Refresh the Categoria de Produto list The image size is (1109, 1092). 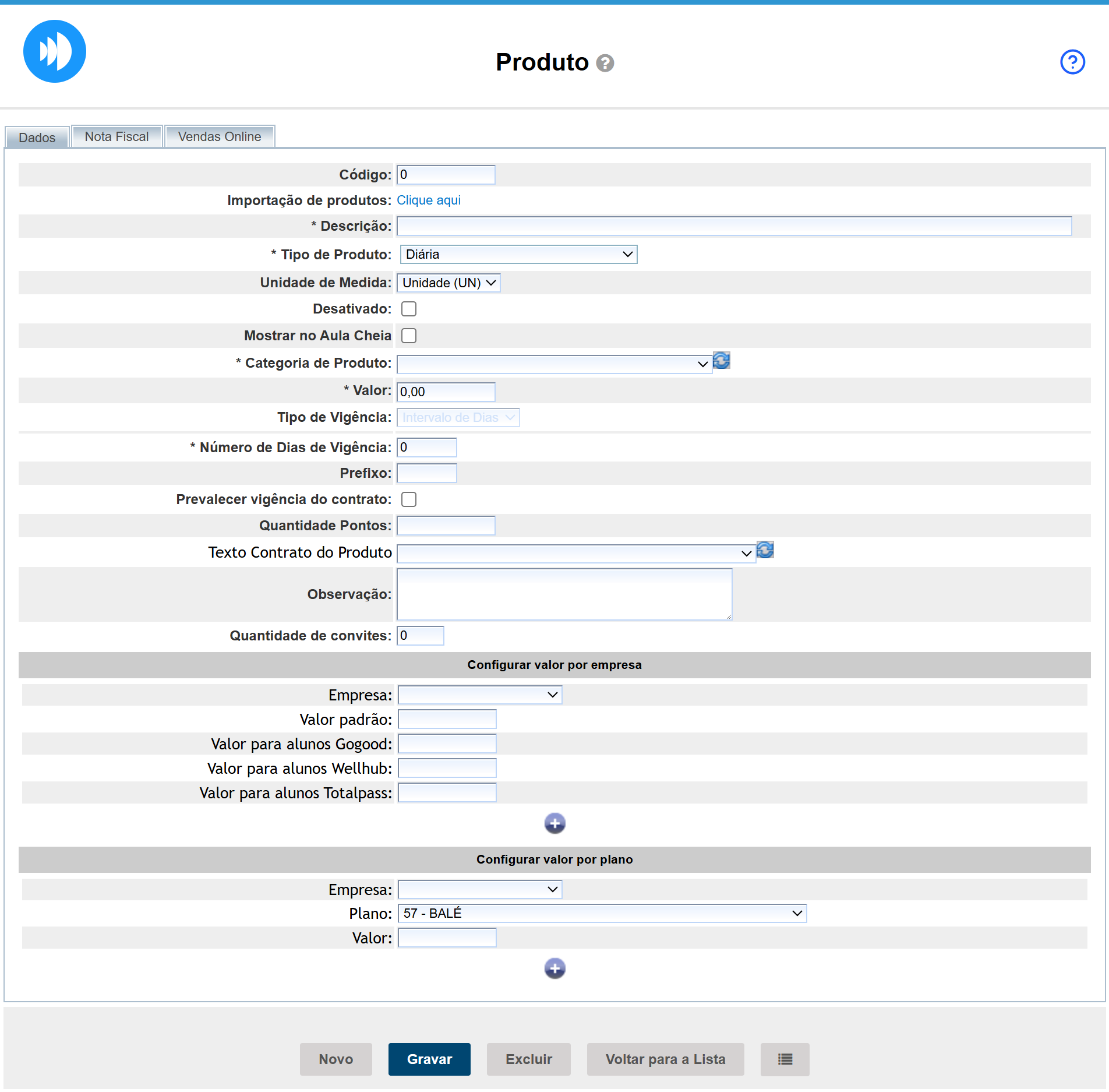pos(721,361)
